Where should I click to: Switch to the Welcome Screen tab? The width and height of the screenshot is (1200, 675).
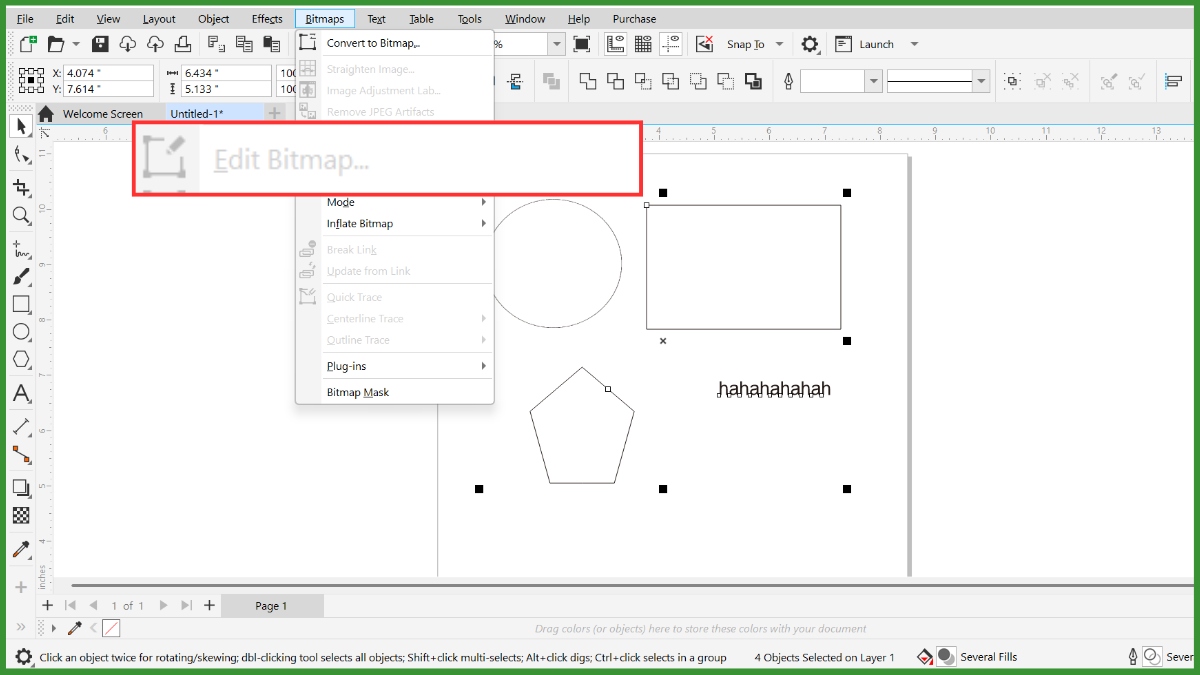pyautogui.click(x=102, y=114)
